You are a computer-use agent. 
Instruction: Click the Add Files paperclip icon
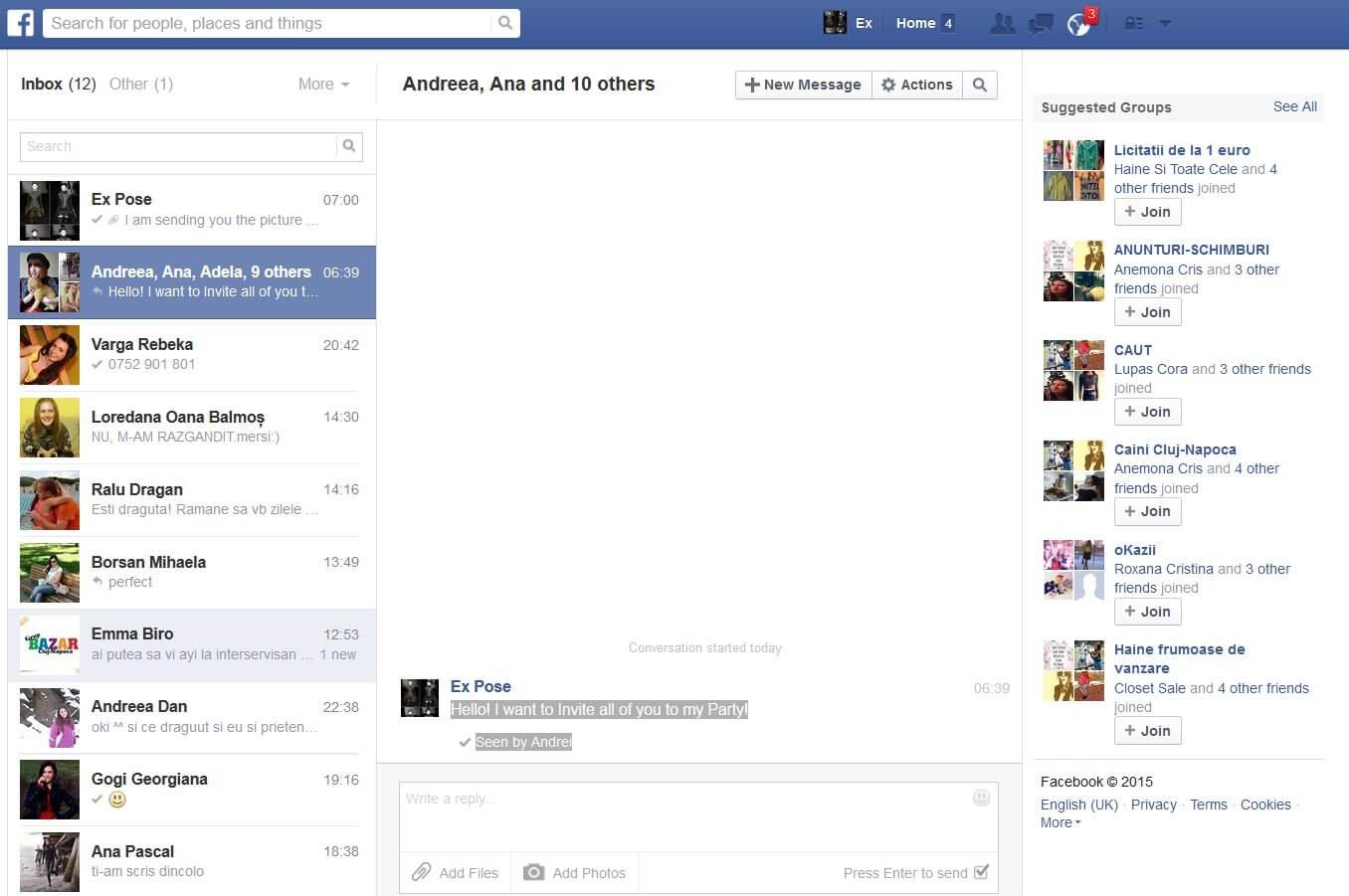422,872
